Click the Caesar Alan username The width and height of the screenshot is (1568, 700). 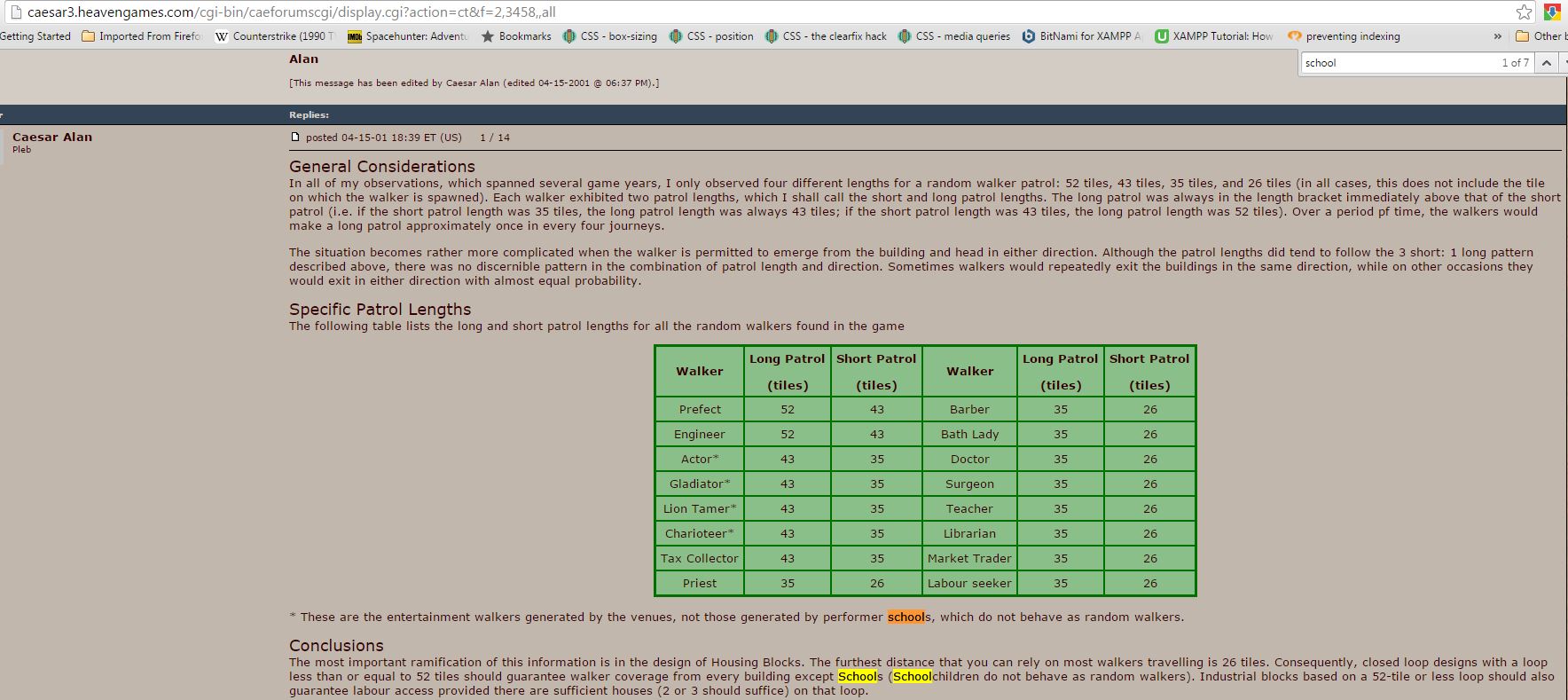point(52,137)
